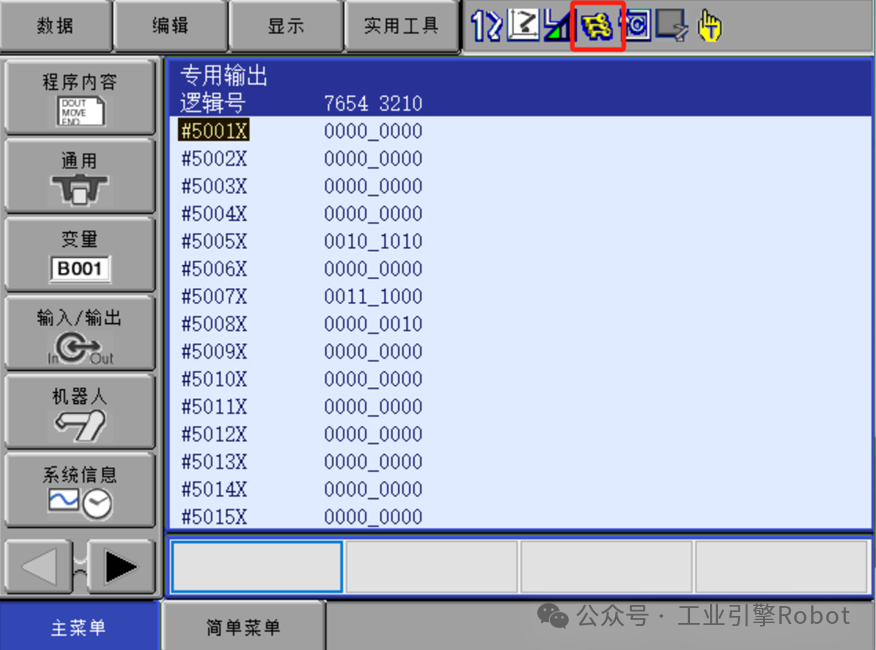Select logic number #5002X
This screenshot has width=876, height=650.
(214, 159)
